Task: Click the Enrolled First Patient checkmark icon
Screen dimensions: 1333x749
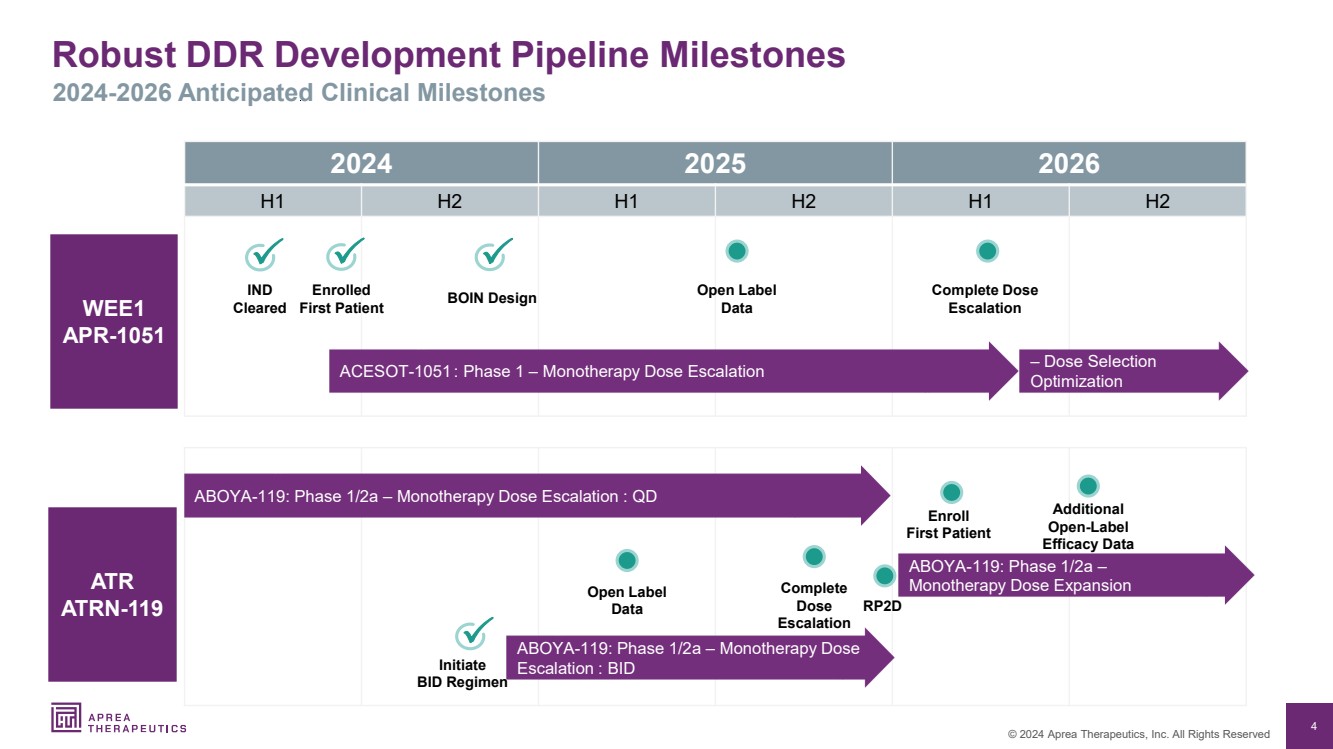Action: click(x=345, y=254)
